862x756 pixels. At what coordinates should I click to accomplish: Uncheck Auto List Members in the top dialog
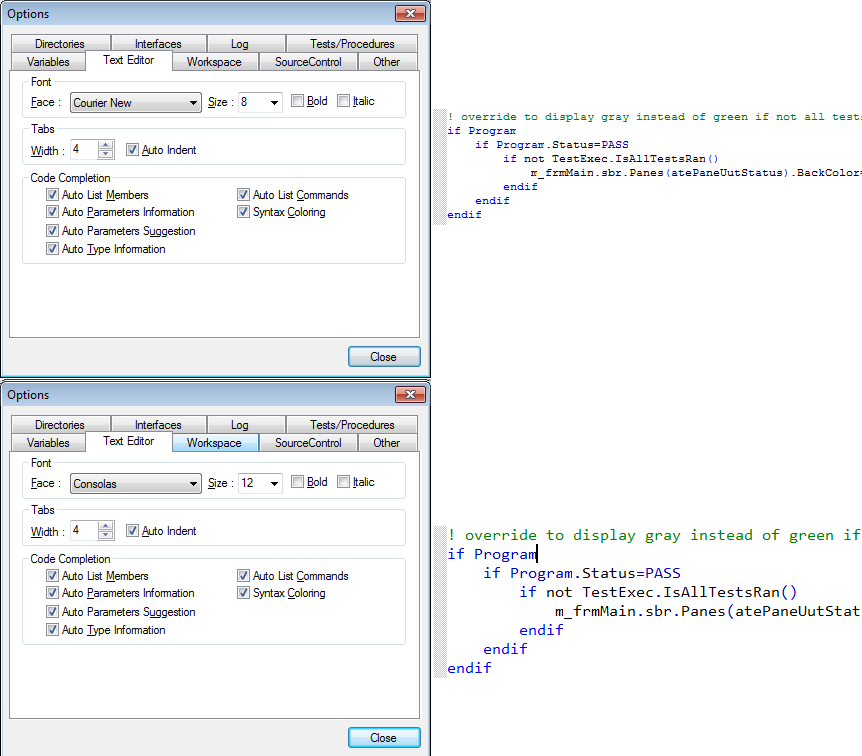pos(52,194)
